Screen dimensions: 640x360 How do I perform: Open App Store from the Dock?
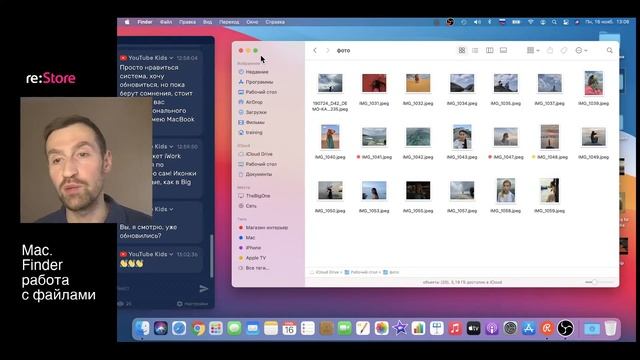529,328
